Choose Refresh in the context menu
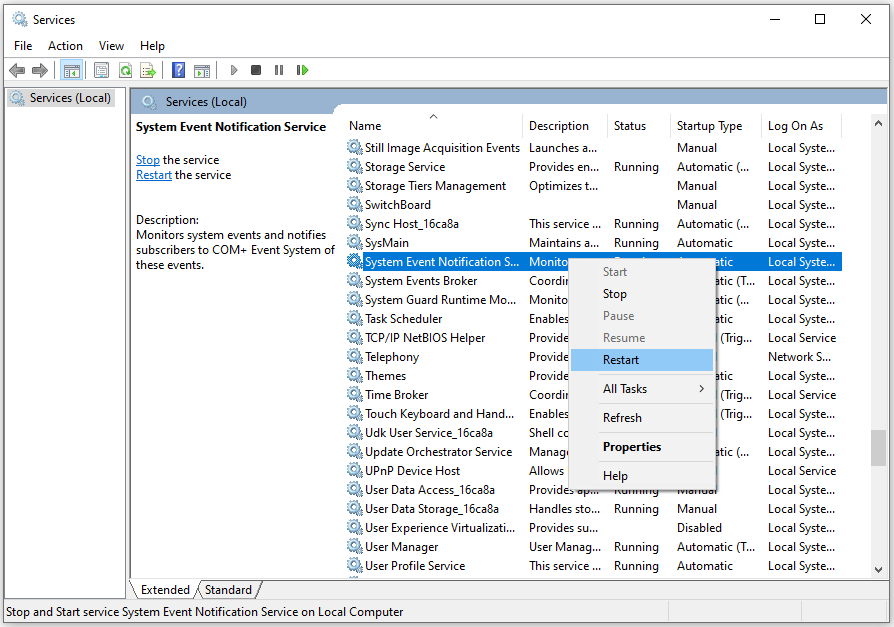894x627 pixels. 642,418
